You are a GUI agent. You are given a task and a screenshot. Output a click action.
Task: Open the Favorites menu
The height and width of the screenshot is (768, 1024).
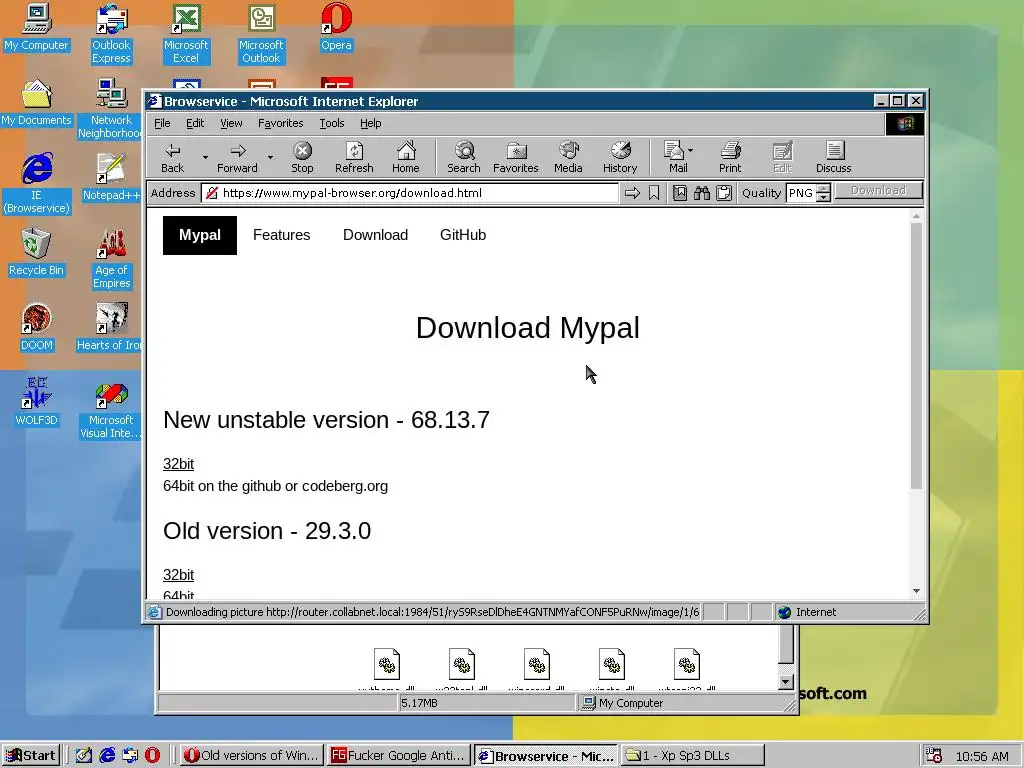click(280, 123)
